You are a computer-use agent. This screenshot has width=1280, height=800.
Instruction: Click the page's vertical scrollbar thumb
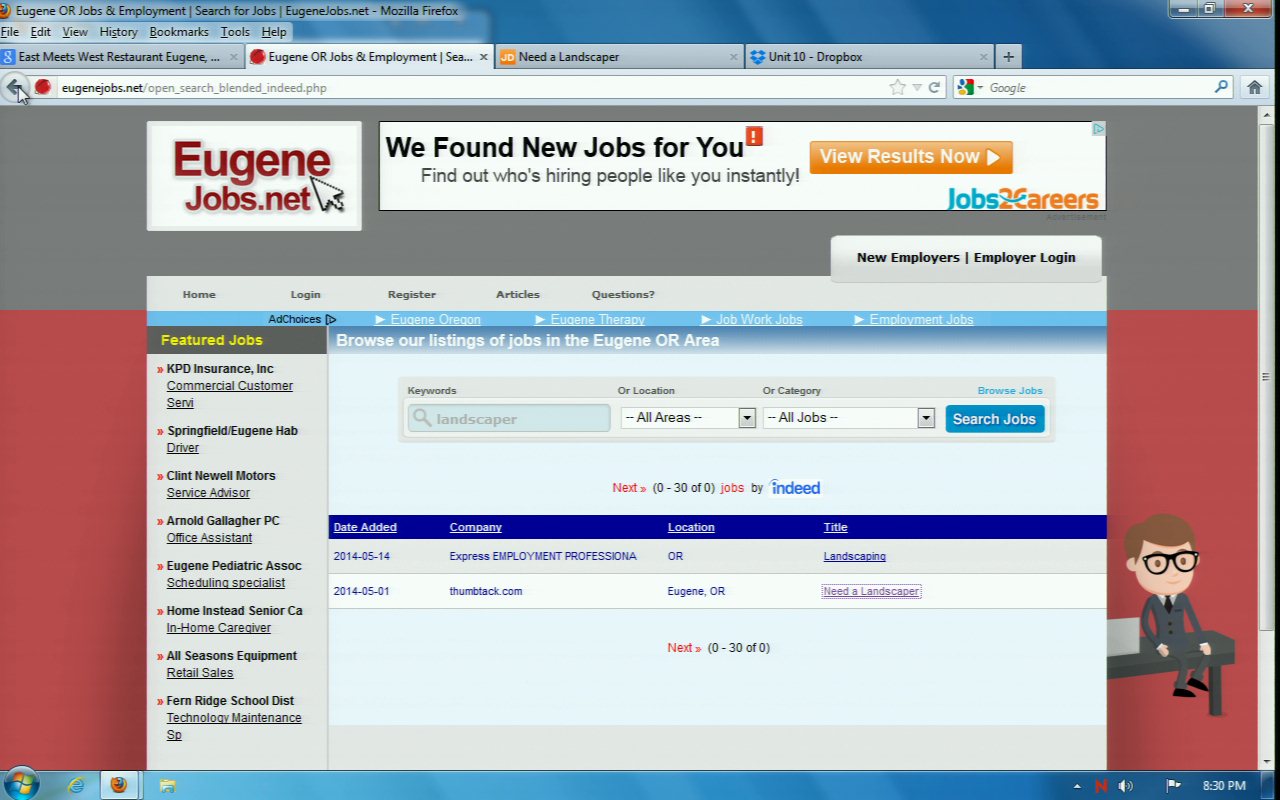click(x=1266, y=376)
